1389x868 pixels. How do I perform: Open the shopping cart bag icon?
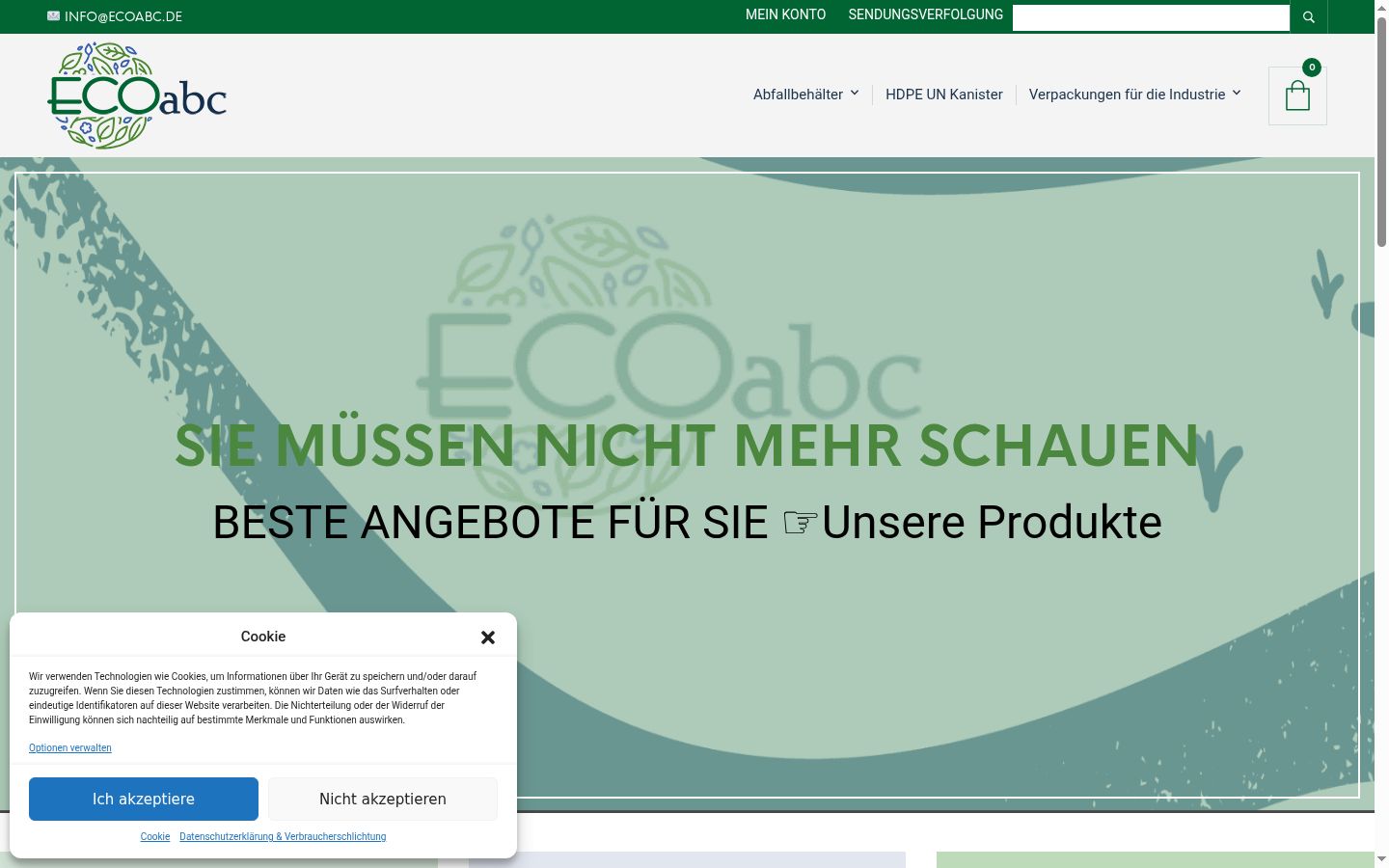point(1297,95)
